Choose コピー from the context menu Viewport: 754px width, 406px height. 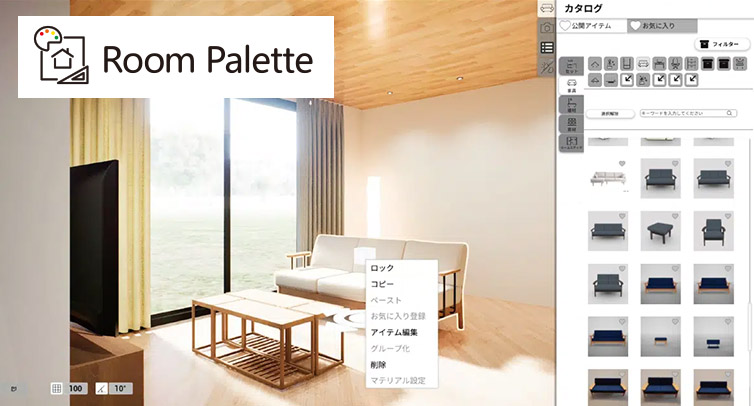(x=383, y=284)
